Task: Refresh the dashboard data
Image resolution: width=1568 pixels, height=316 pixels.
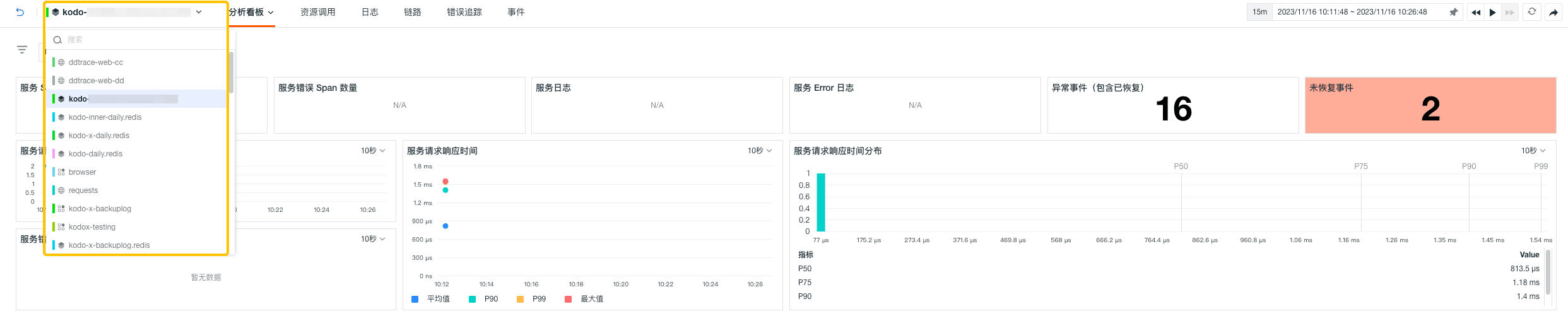Action: point(1531,12)
